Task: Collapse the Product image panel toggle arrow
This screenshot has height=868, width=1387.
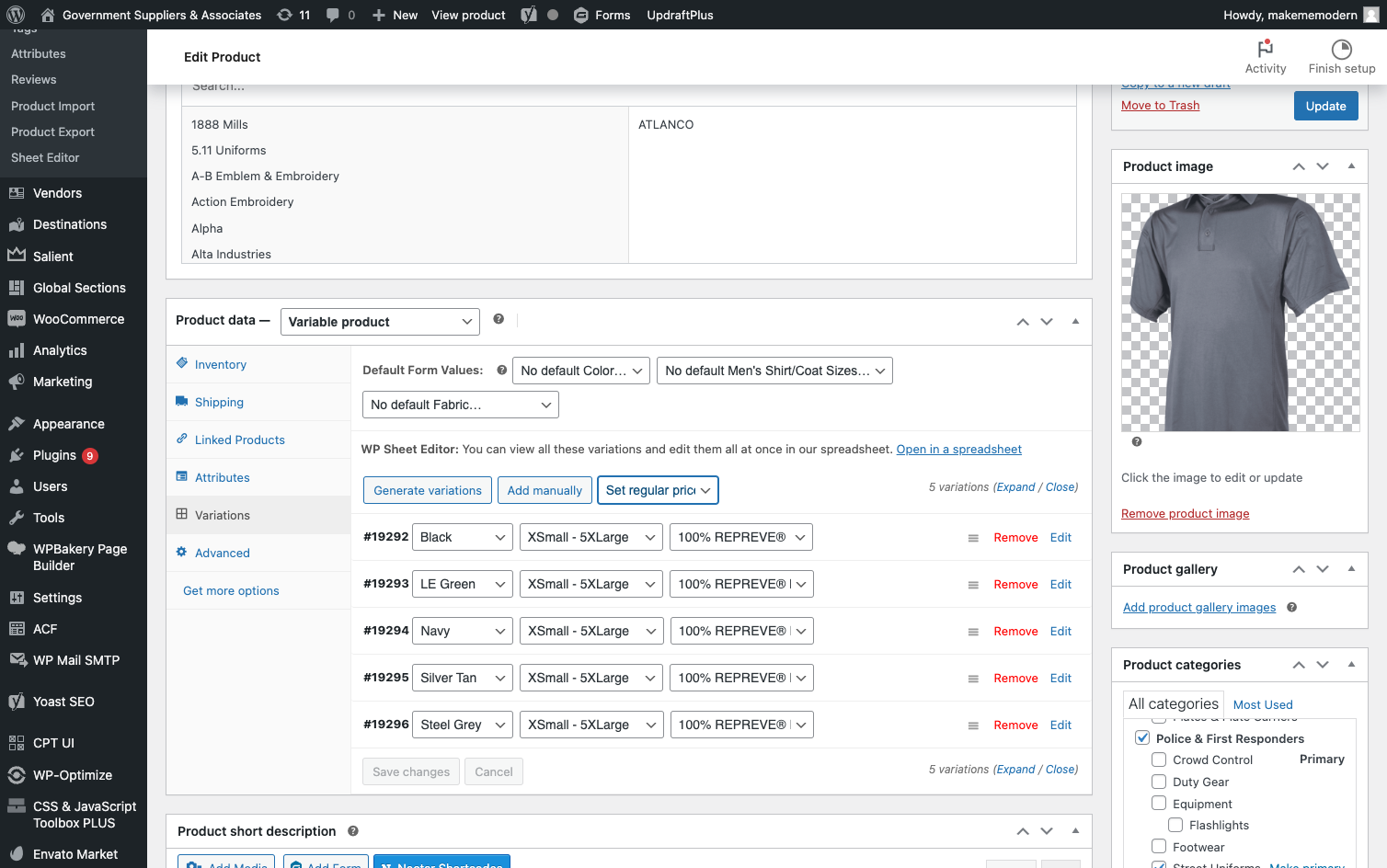Action: coord(1351,166)
